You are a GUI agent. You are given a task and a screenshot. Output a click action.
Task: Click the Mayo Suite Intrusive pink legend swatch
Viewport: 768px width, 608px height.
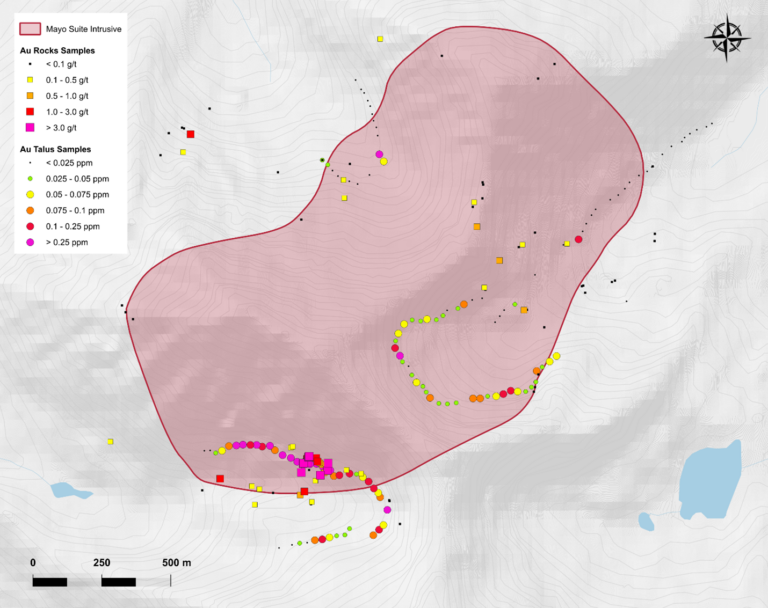click(x=31, y=30)
